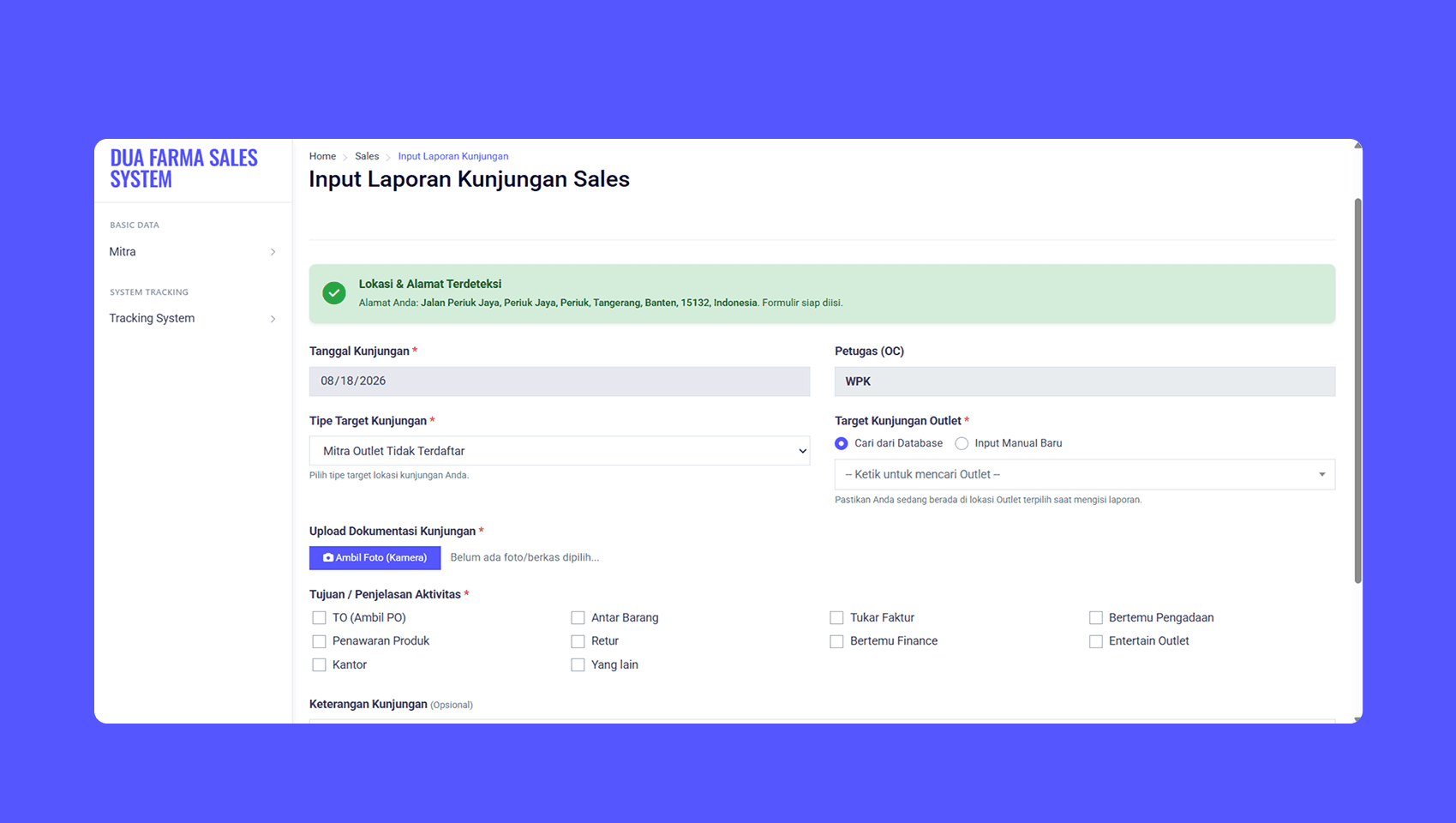Click the Input Laporan Kunjungan breadcrumb
This screenshot has width=1456, height=823.
coord(453,156)
